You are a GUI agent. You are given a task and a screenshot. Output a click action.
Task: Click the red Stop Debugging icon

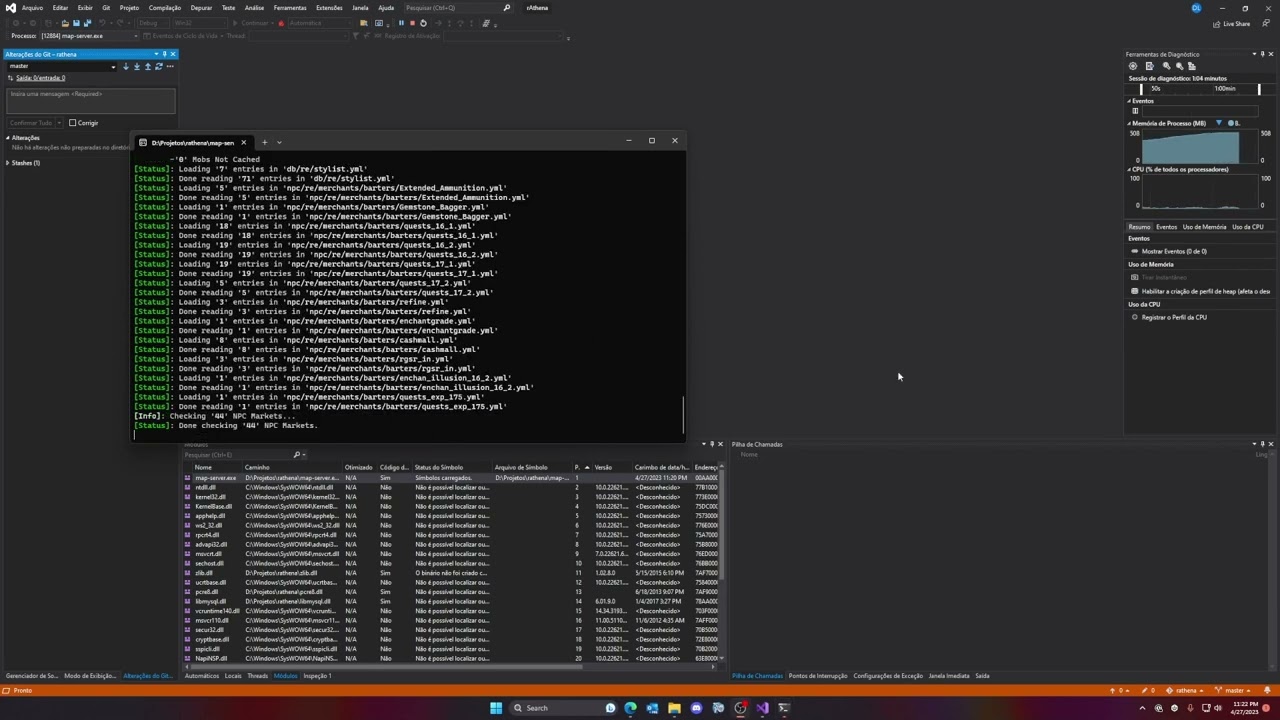[412, 23]
